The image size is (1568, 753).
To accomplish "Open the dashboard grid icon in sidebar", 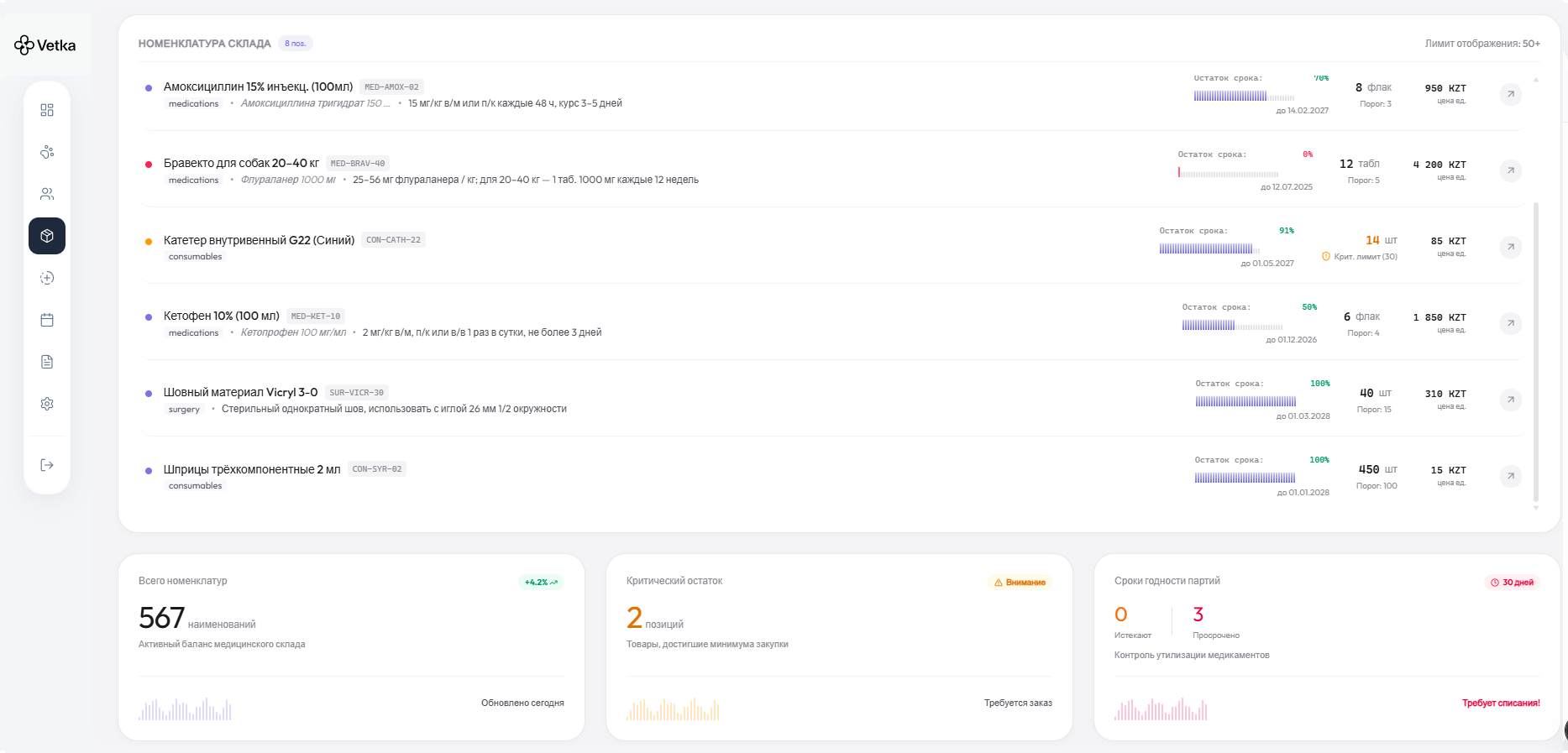I will 47,110.
